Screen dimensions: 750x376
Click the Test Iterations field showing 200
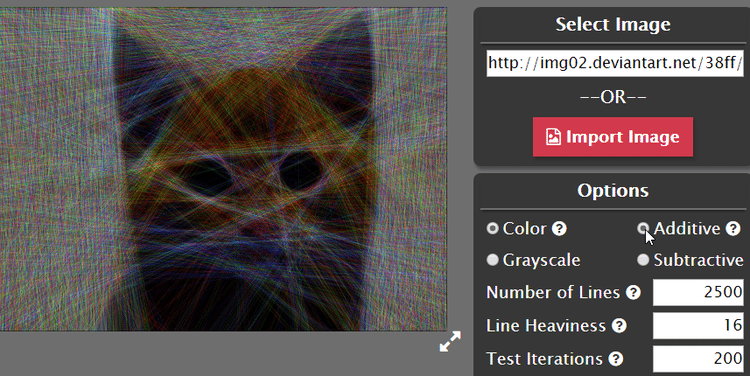(698, 359)
